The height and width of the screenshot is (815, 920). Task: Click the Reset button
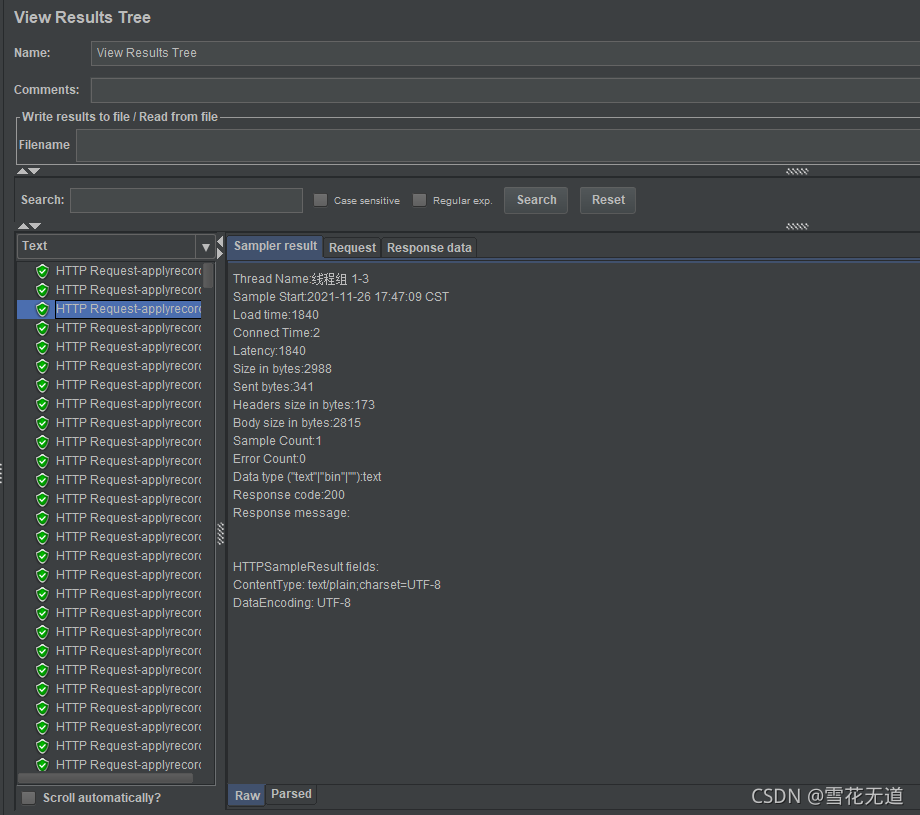click(608, 200)
